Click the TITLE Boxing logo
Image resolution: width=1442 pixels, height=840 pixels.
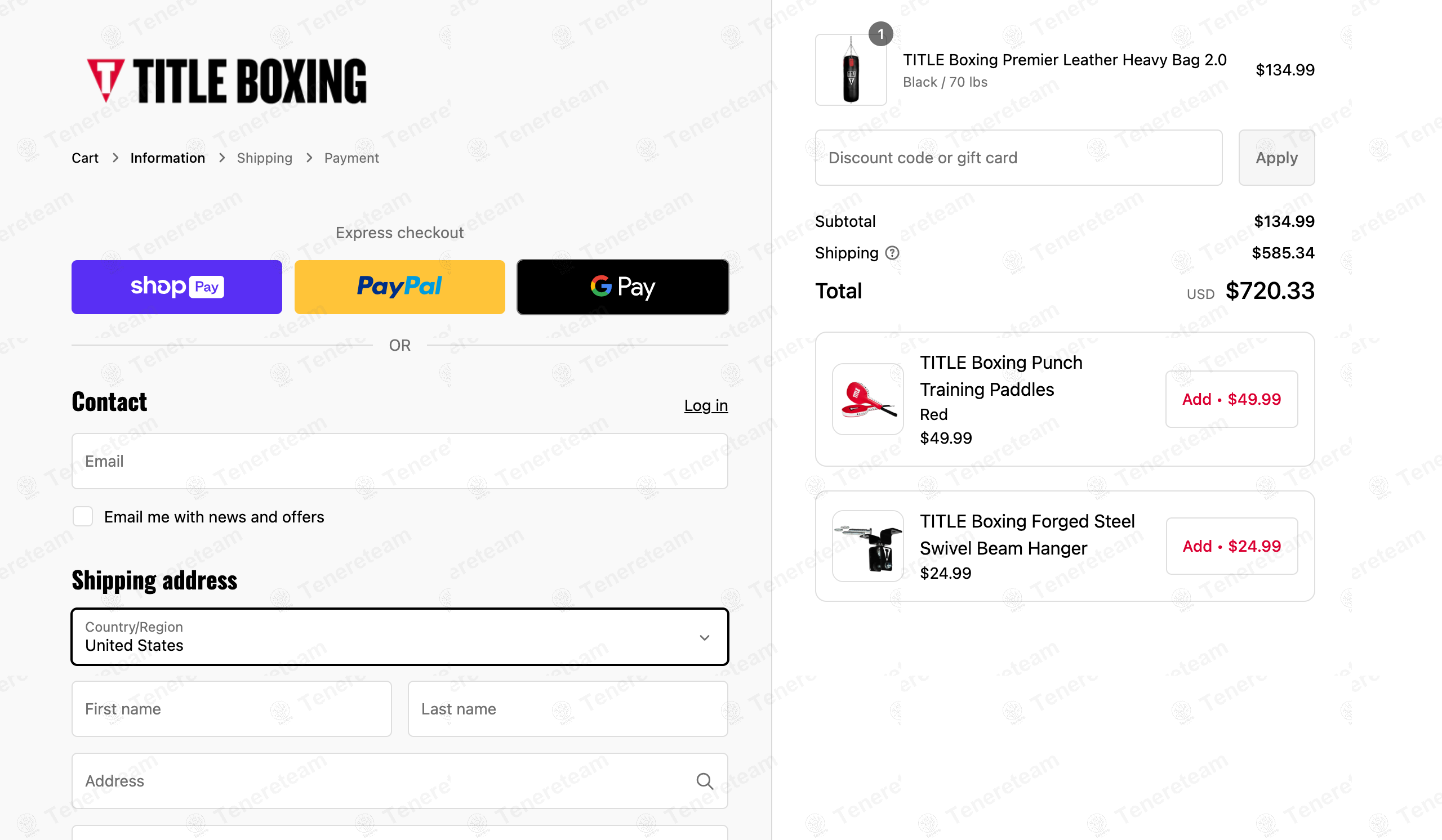point(226,81)
